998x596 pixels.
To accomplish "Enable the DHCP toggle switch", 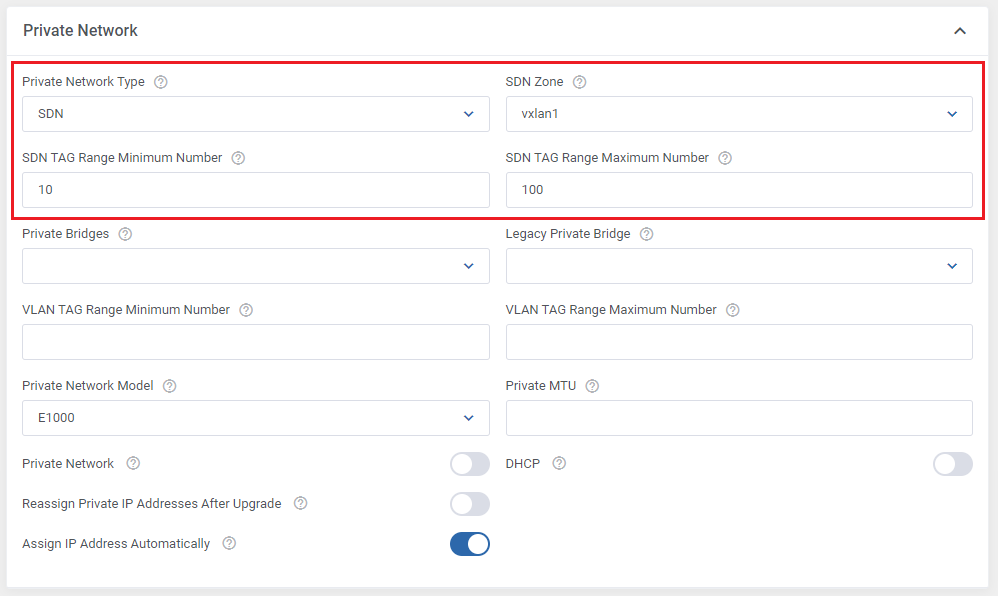I will pos(953,464).
